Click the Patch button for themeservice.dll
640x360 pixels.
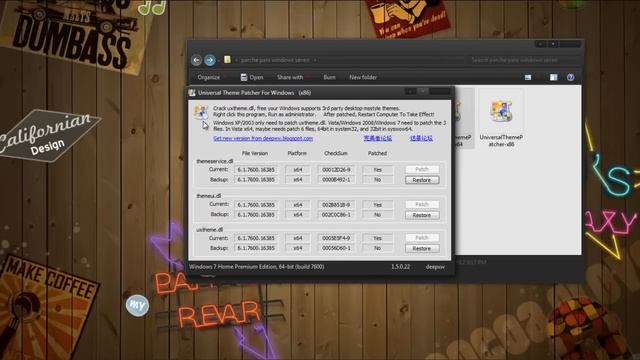(x=422, y=169)
